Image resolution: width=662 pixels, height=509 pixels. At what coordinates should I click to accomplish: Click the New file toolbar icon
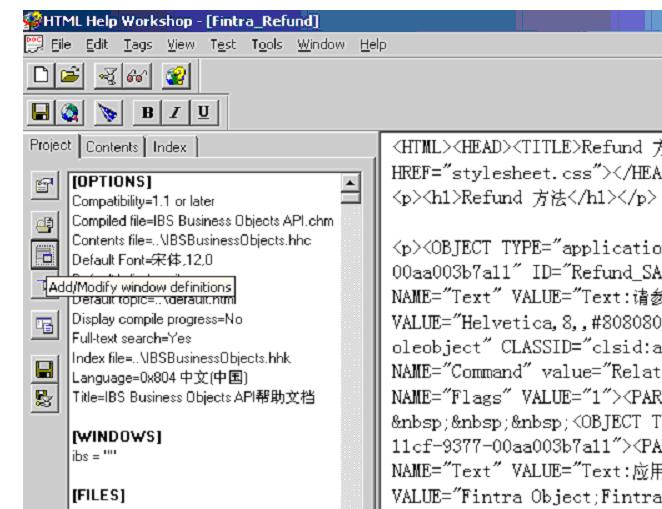(x=41, y=76)
